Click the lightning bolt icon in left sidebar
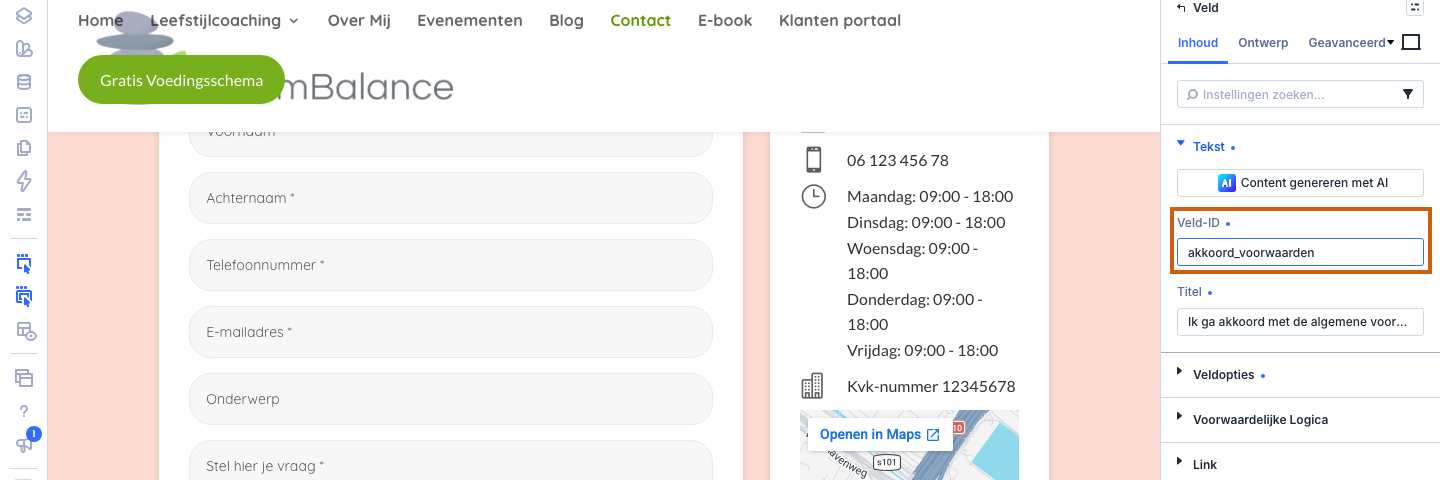This screenshot has width=1440, height=480. point(24,181)
